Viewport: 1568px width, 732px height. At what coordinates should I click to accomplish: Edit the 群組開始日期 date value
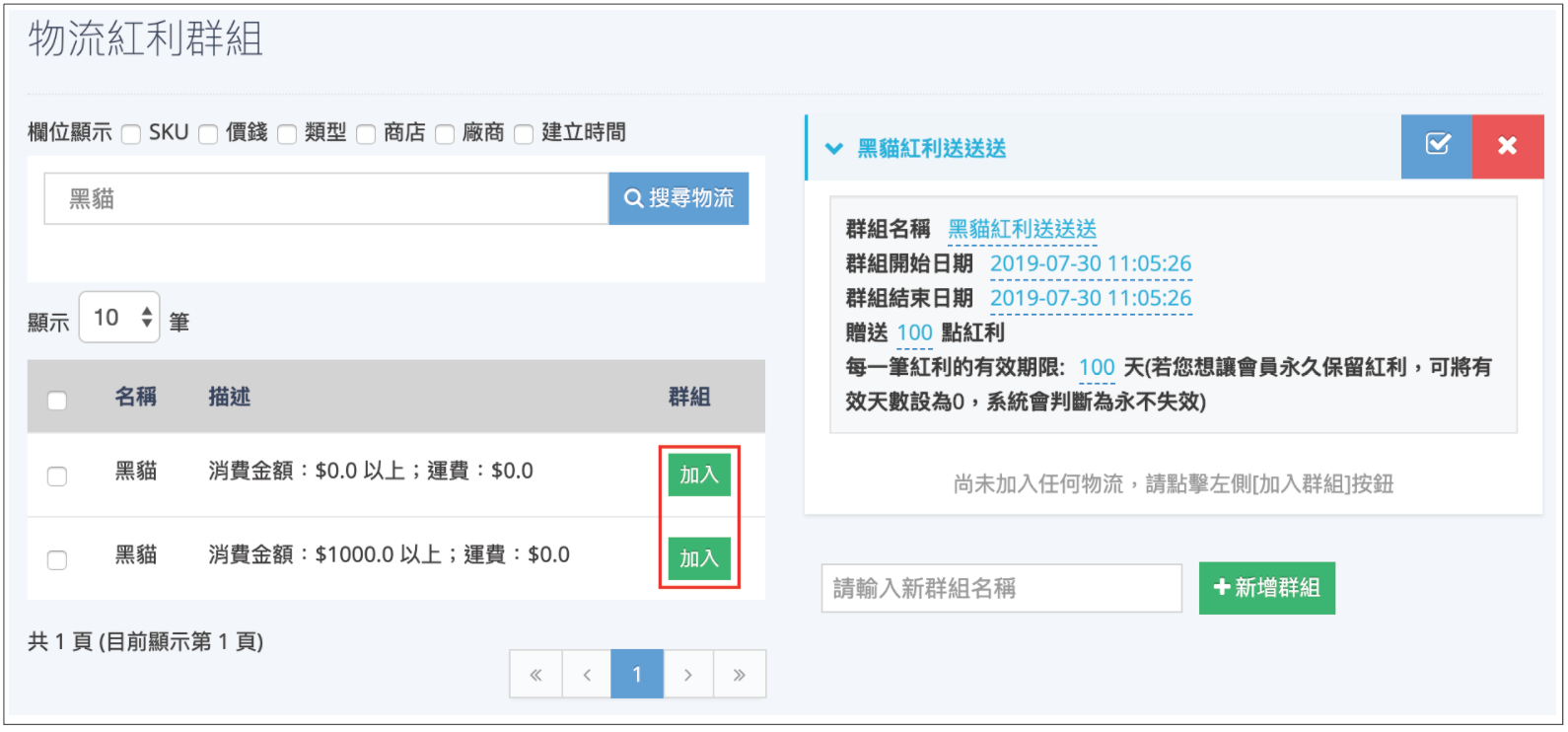(1091, 264)
